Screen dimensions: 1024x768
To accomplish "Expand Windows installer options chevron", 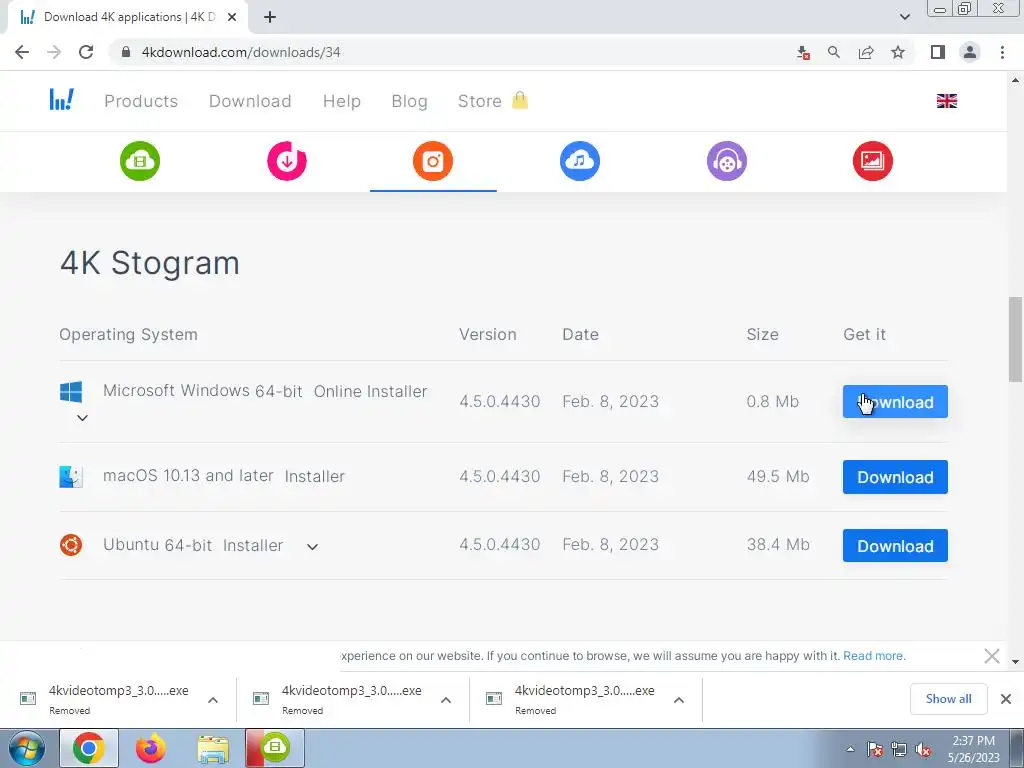I will (82, 418).
